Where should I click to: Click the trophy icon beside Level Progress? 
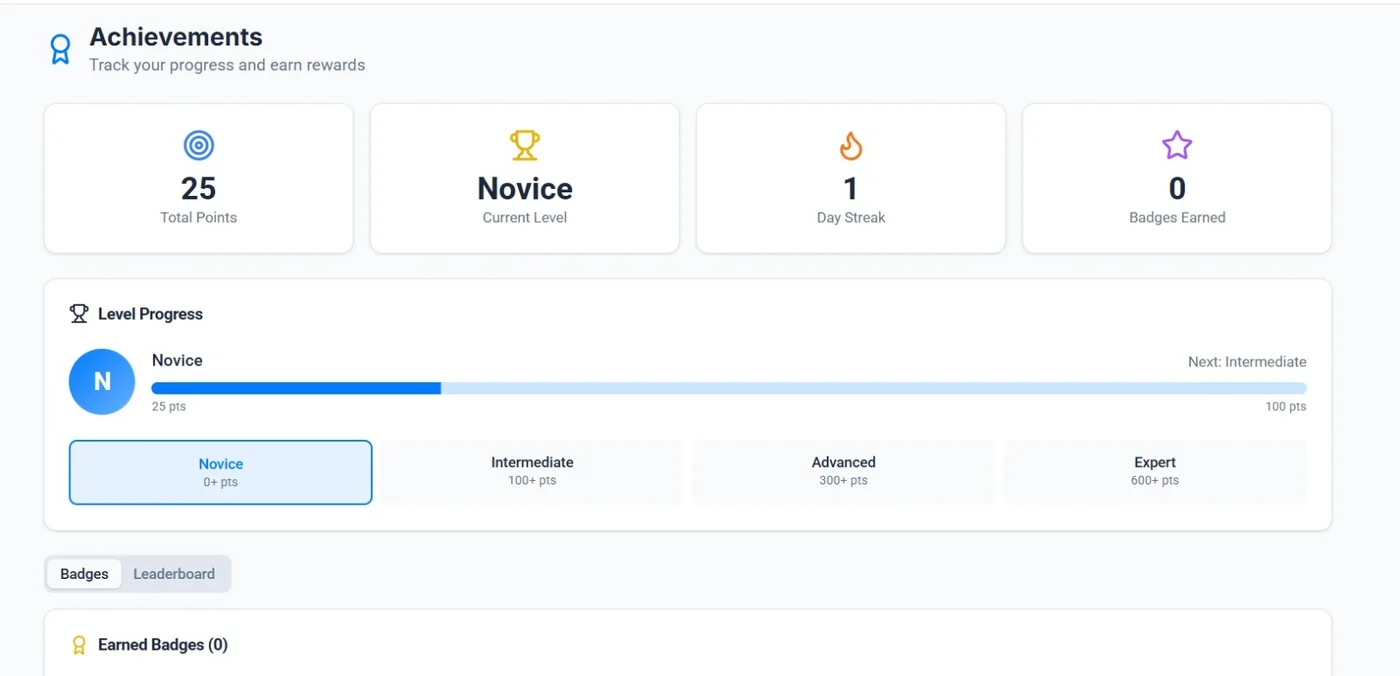[x=79, y=314]
